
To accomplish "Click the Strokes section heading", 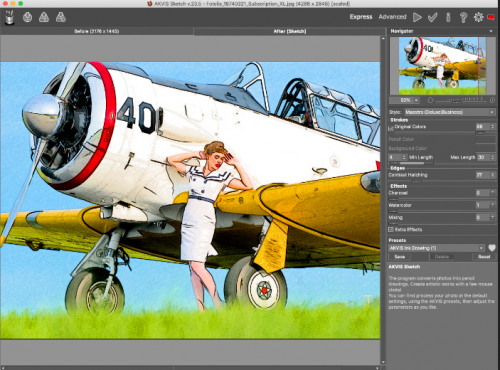I will point(399,120).
